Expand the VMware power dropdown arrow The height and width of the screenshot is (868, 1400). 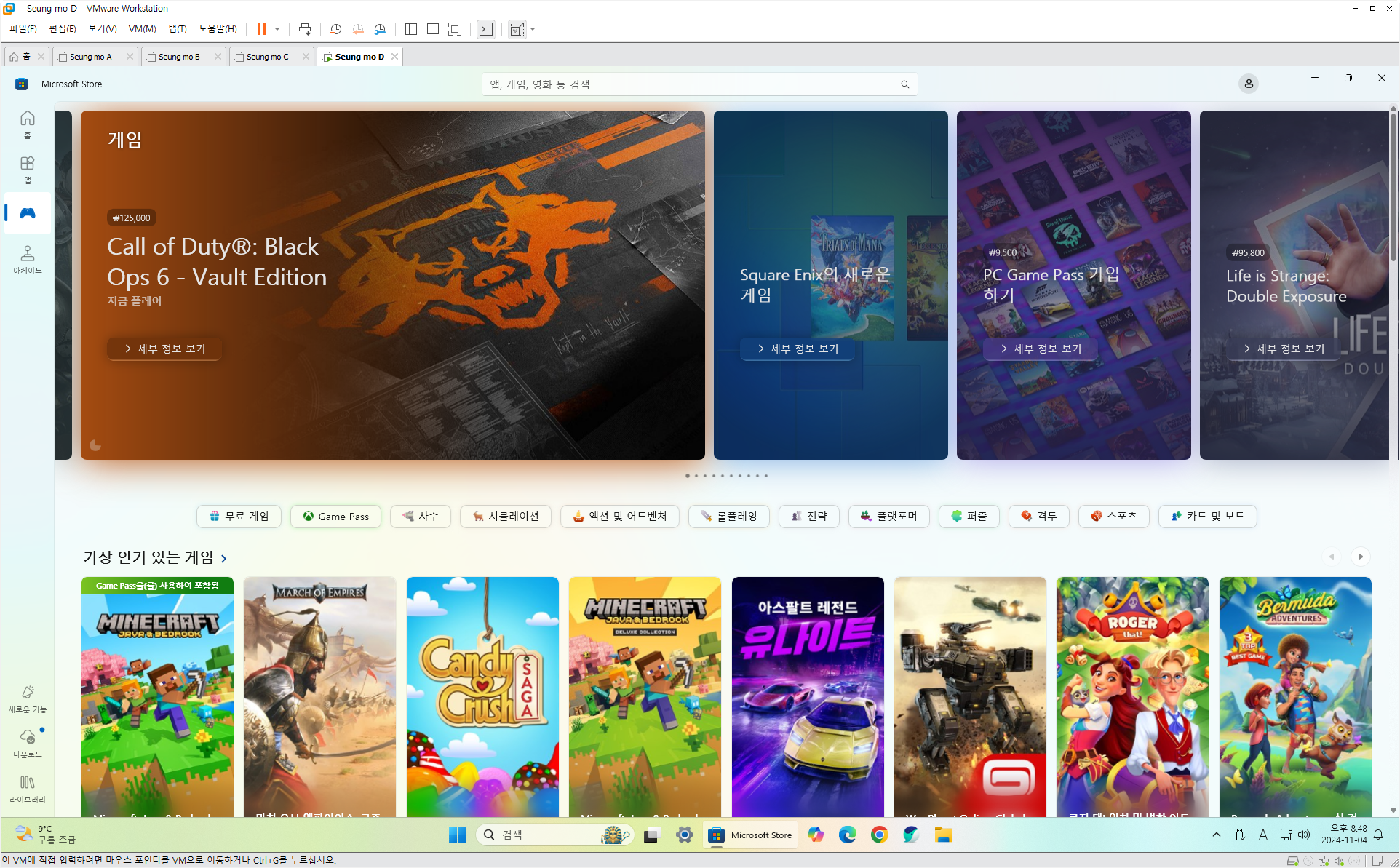pos(277,29)
